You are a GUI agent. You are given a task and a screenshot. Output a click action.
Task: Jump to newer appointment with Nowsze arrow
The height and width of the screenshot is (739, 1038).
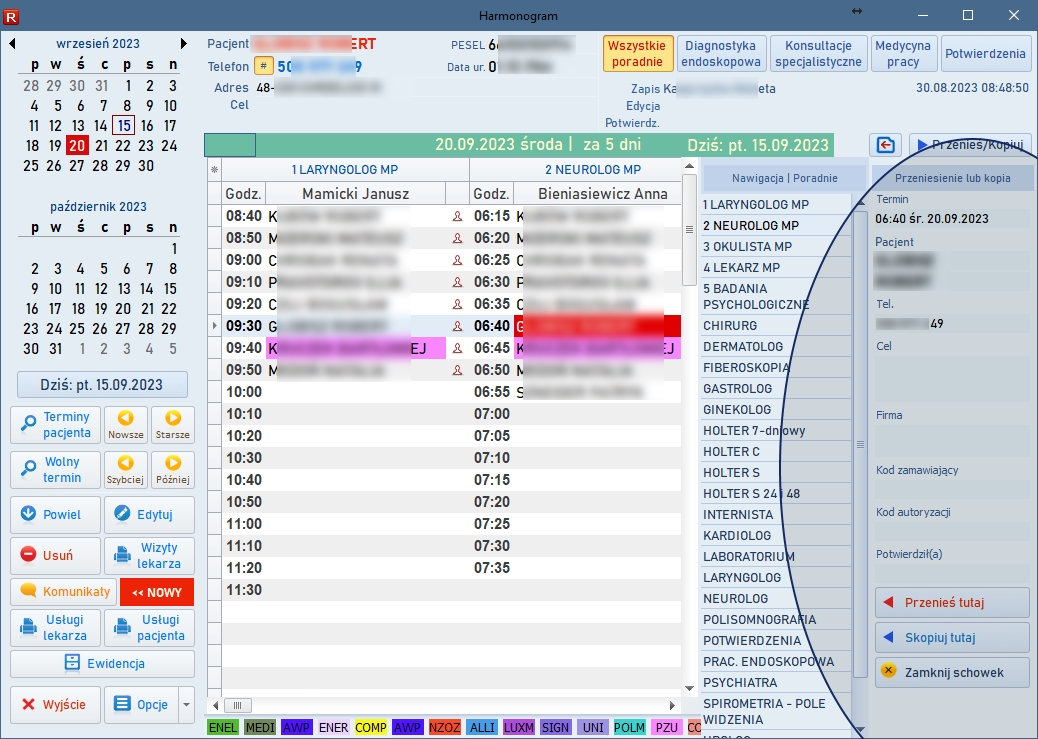coord(126,424)
